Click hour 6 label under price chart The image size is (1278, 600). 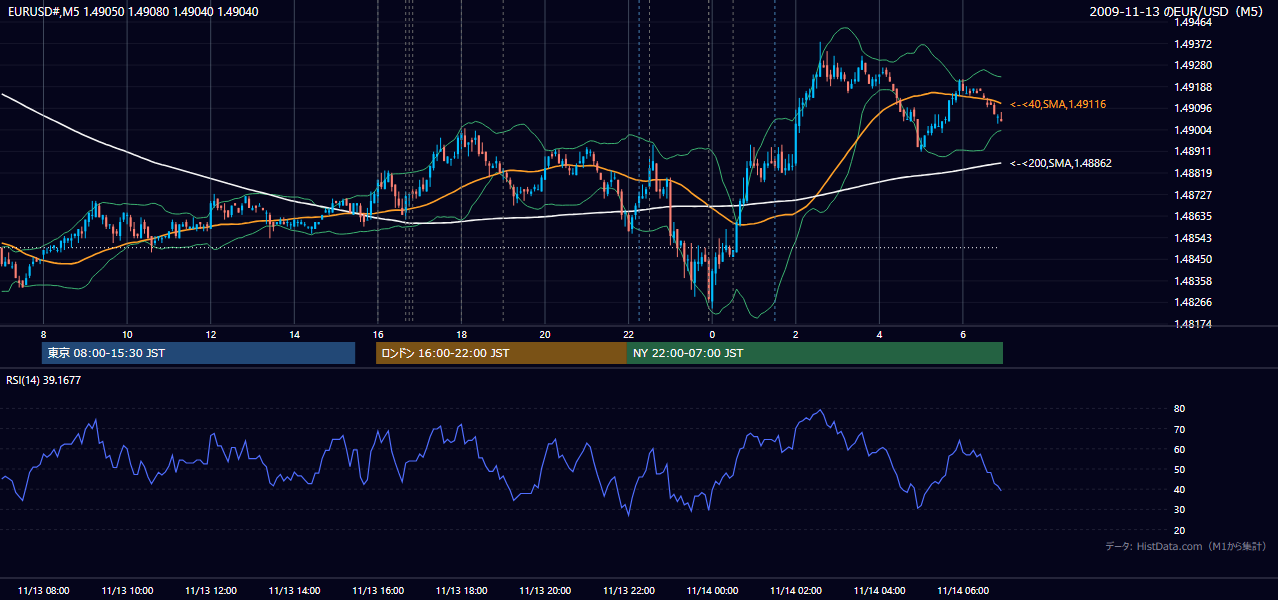[x=963, y=334]
